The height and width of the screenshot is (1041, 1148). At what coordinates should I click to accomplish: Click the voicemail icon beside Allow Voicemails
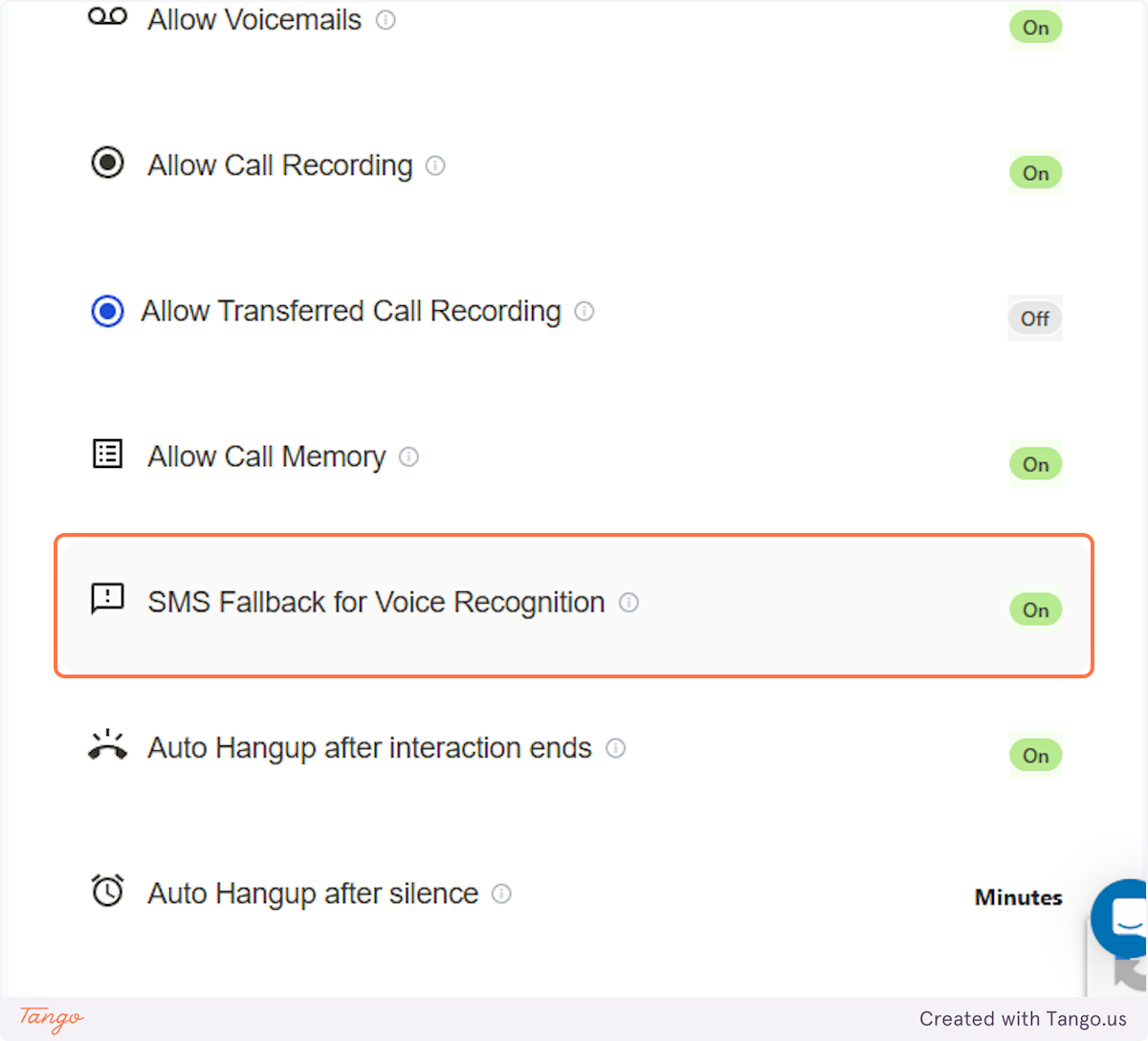106,17
